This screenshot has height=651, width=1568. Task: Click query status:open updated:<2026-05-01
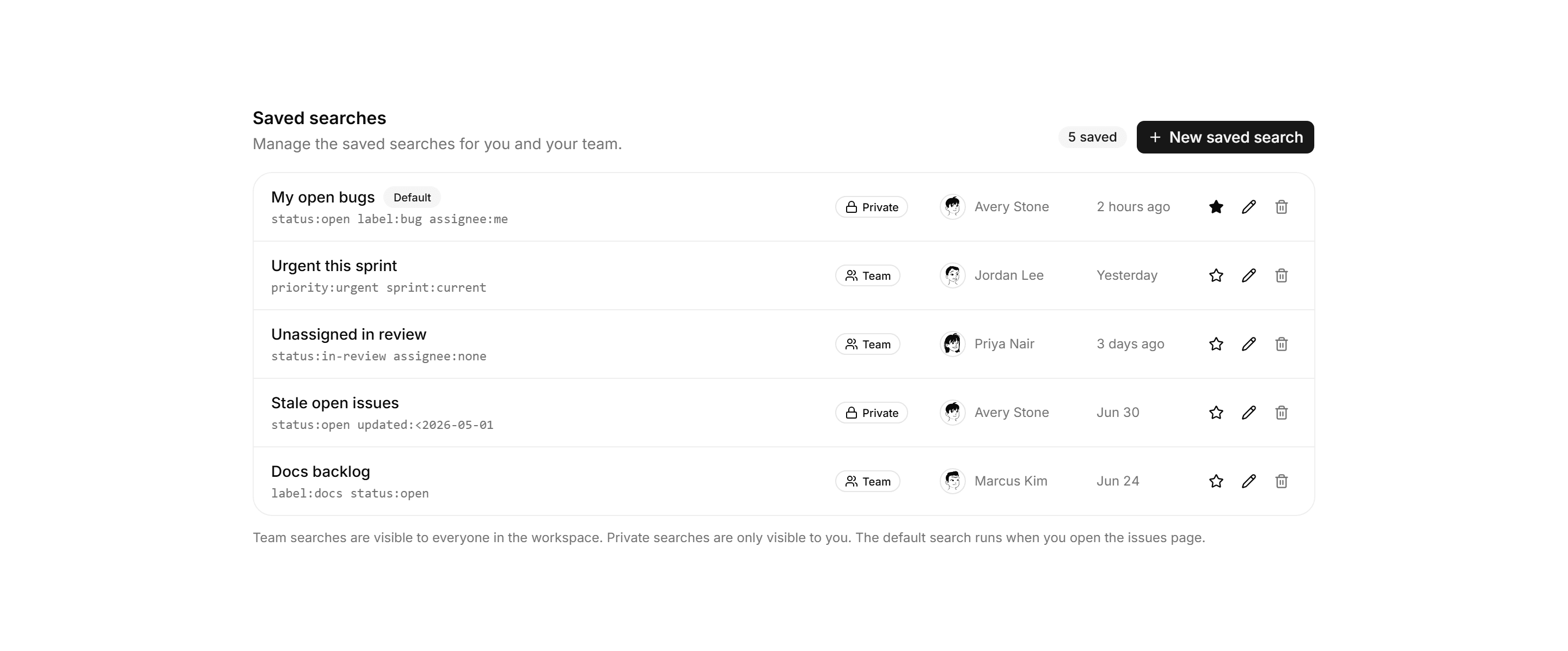point(382,425)
